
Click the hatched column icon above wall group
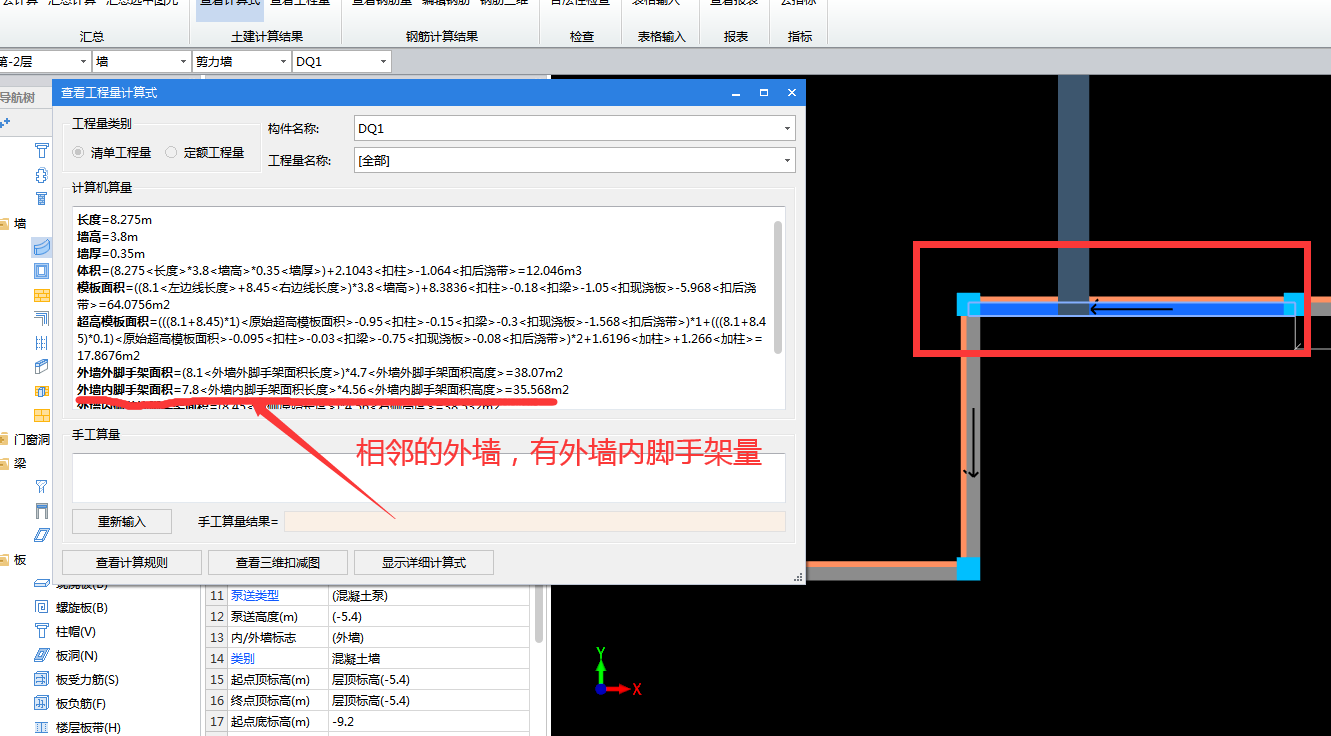42,198
